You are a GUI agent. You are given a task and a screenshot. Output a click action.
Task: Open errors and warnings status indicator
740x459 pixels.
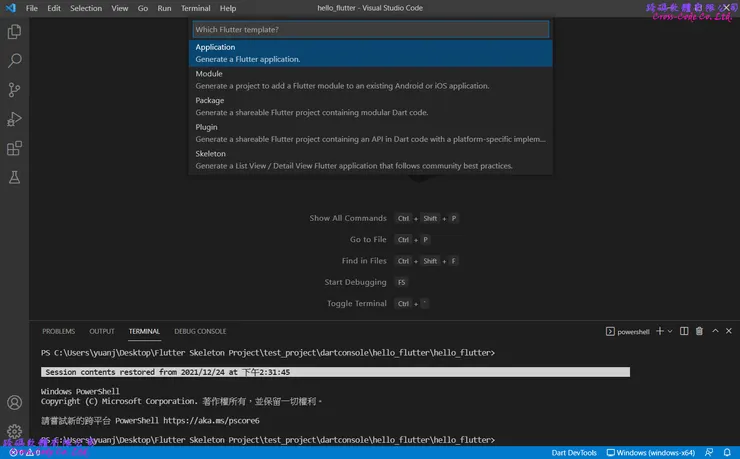pyautogui.click(x=25, y=452)
